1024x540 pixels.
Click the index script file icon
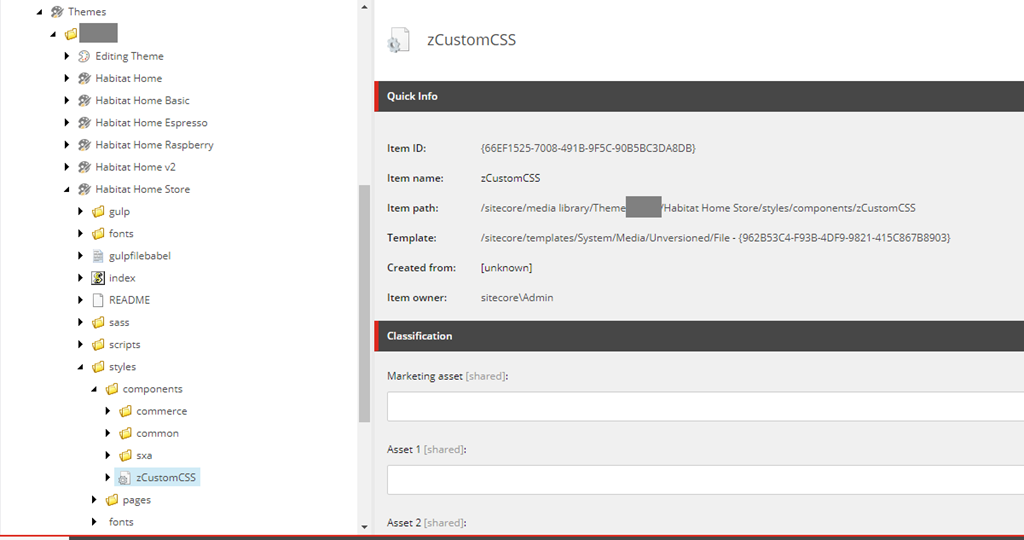coord(98,278)
